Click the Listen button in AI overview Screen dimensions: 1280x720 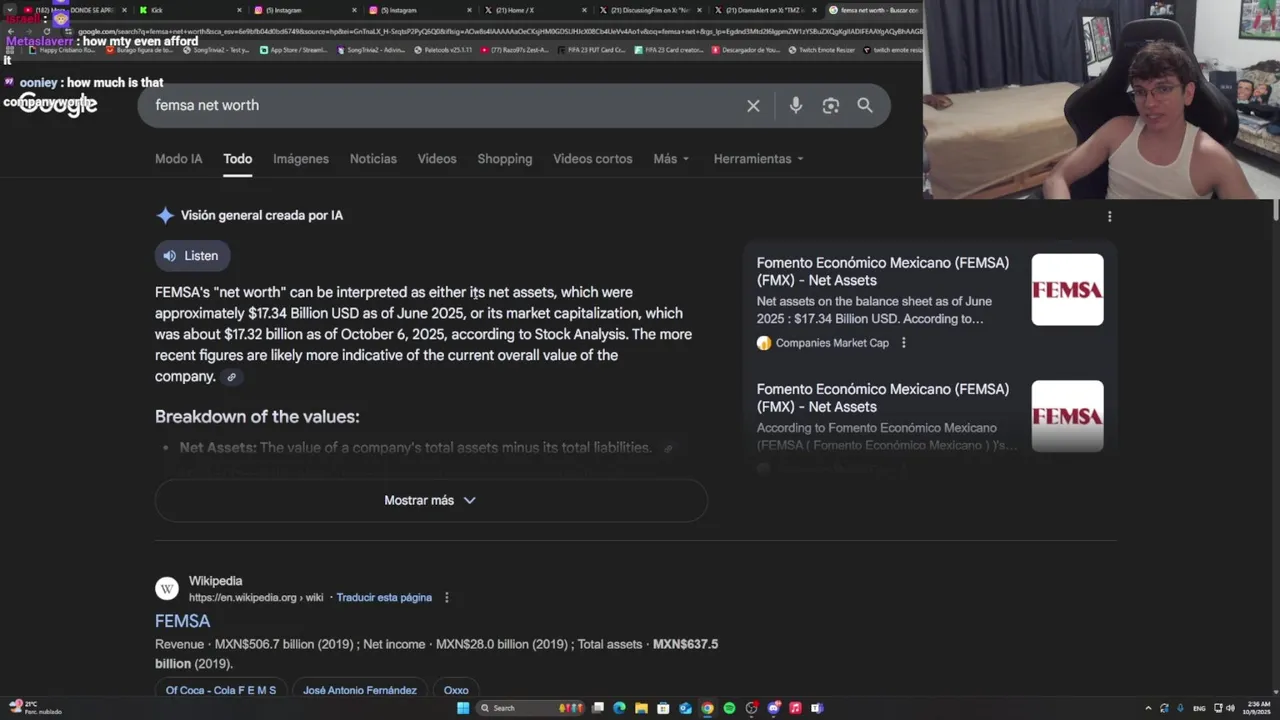point(192,256)
